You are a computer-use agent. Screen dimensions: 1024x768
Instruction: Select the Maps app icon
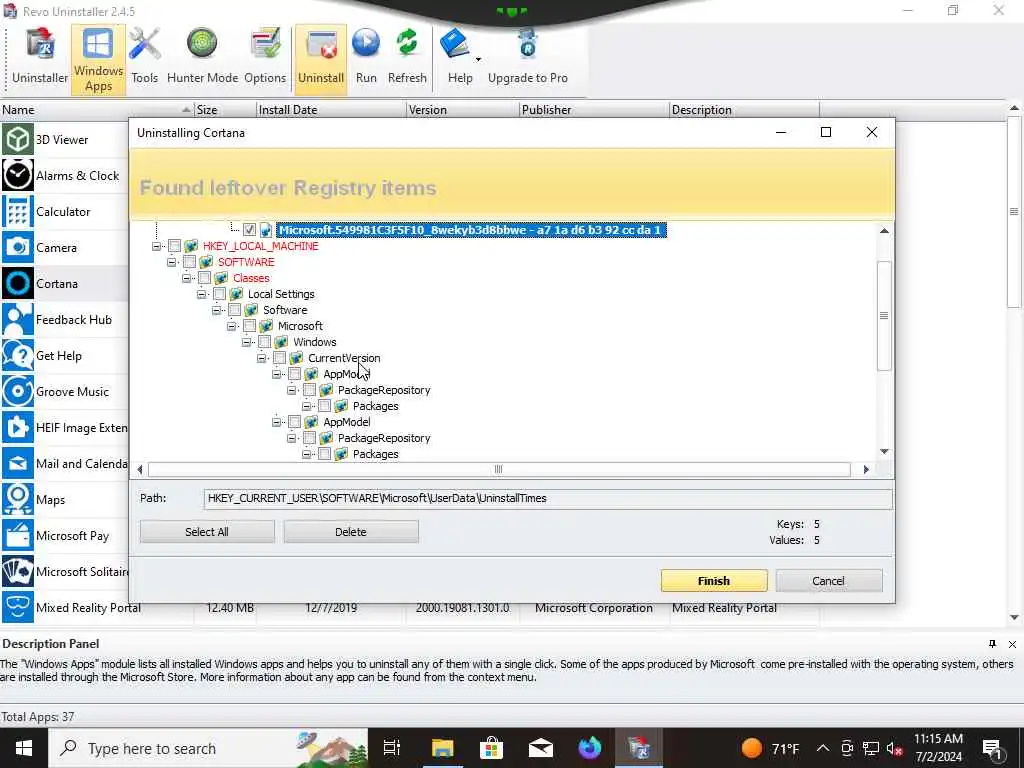tap(18, 499)
